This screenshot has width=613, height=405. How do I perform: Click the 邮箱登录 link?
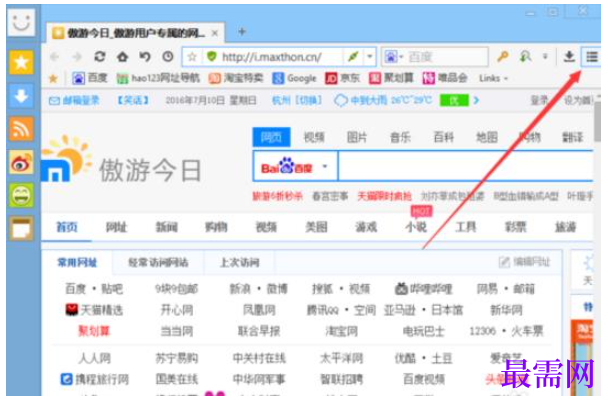pyautogui.click(x=74, y=100)
